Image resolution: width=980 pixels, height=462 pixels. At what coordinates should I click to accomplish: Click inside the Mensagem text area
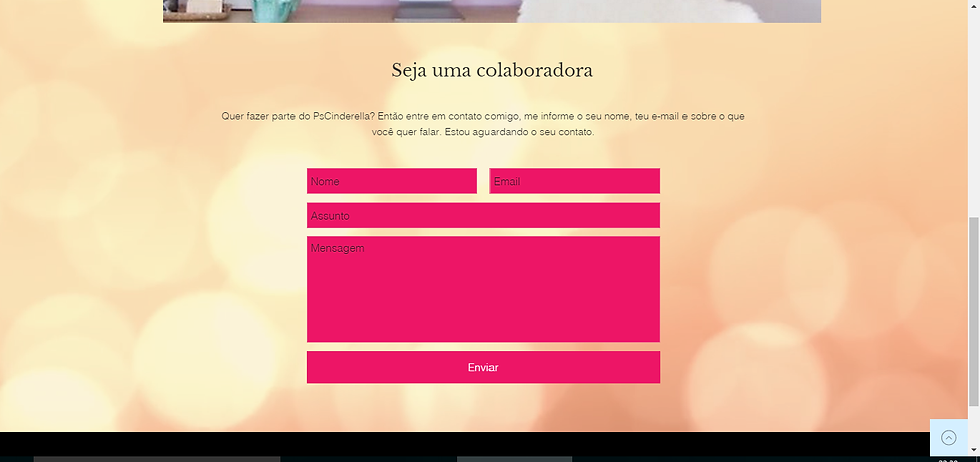tap(483, 289)
